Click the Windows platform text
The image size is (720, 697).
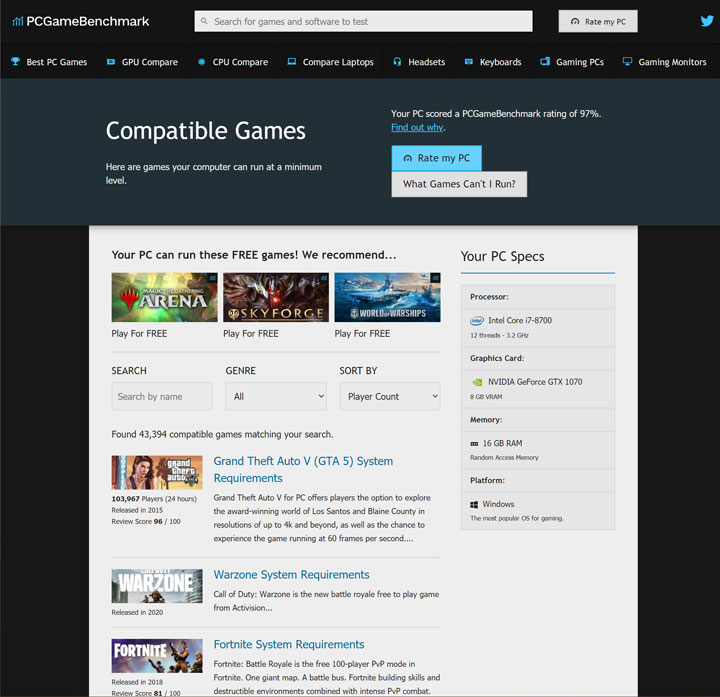(x=498, y=504)
